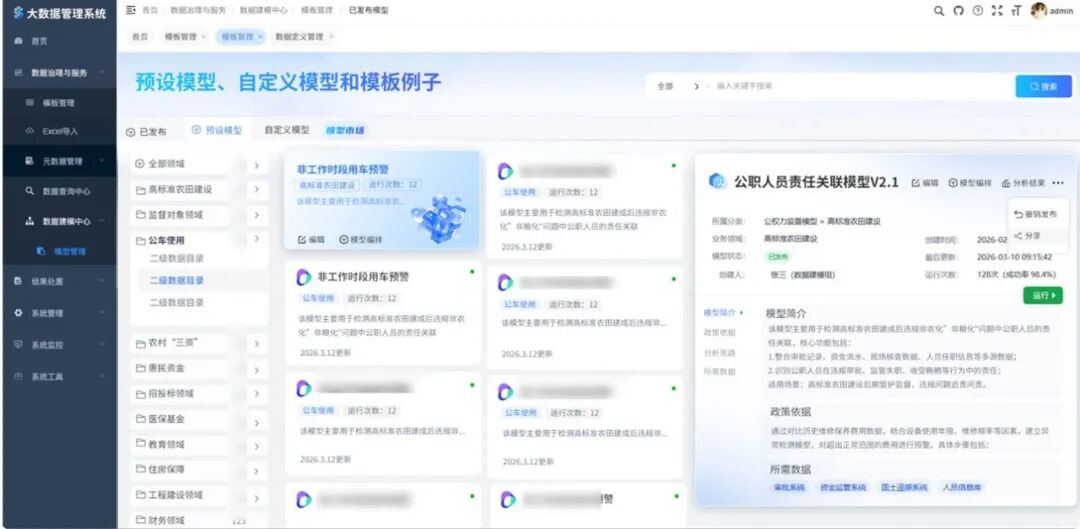
Task: Click the 审批系统 data tag
Action: pyautogui.click(x=789, y=488)
